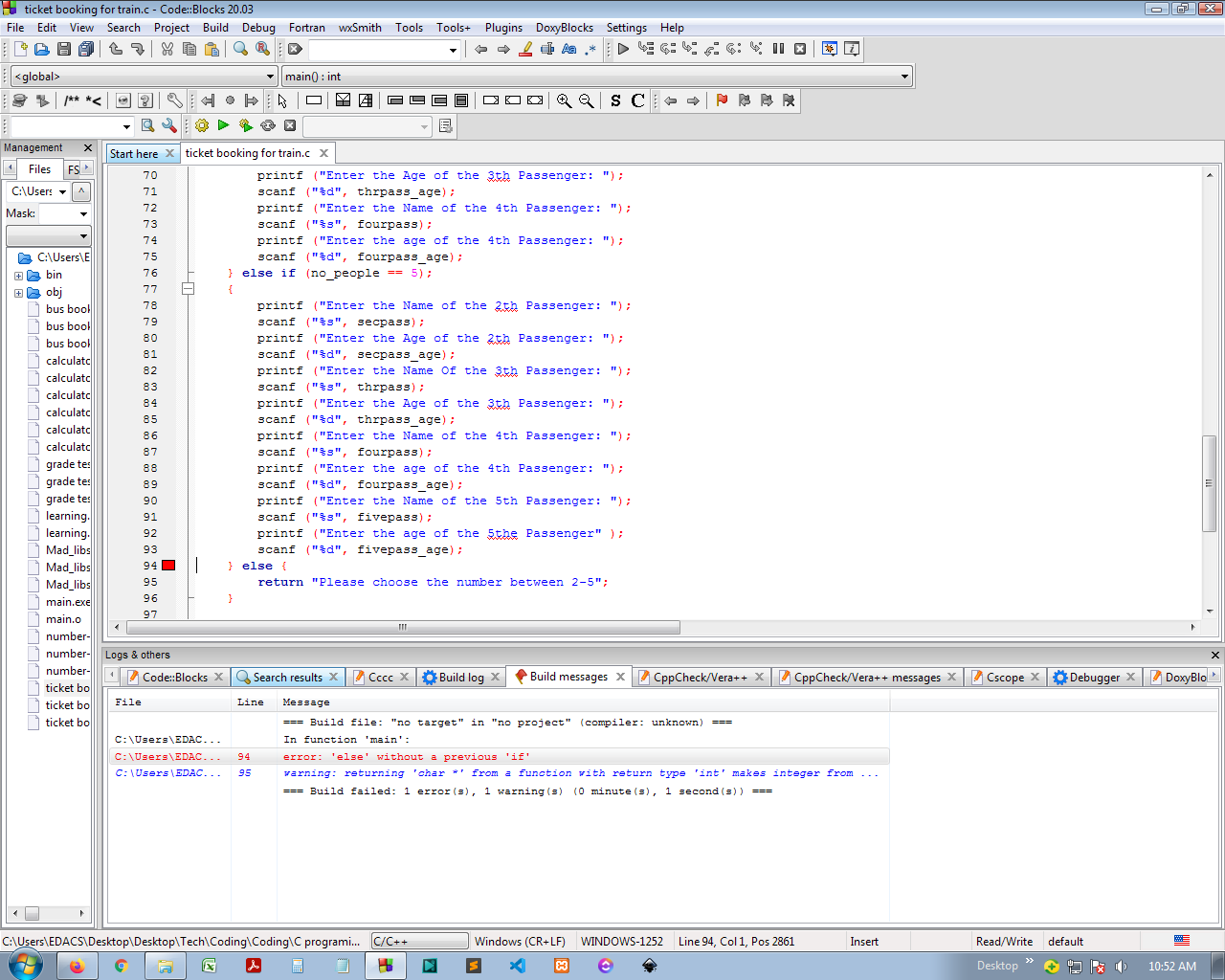Expand the bin folder in file tree
1225x980 pixels.
coord(18,276)
